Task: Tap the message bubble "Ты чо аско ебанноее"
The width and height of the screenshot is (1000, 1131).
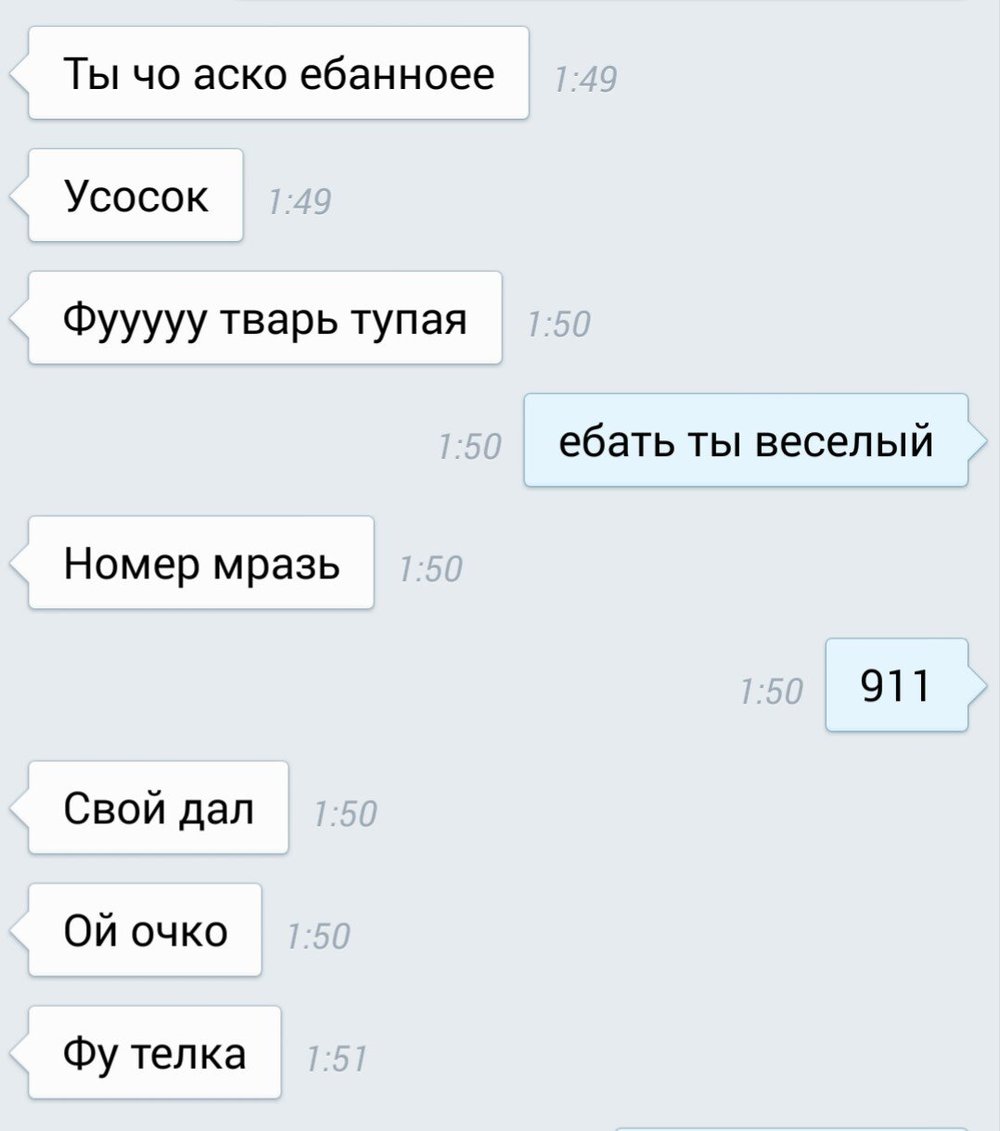Action: point(278,73)
